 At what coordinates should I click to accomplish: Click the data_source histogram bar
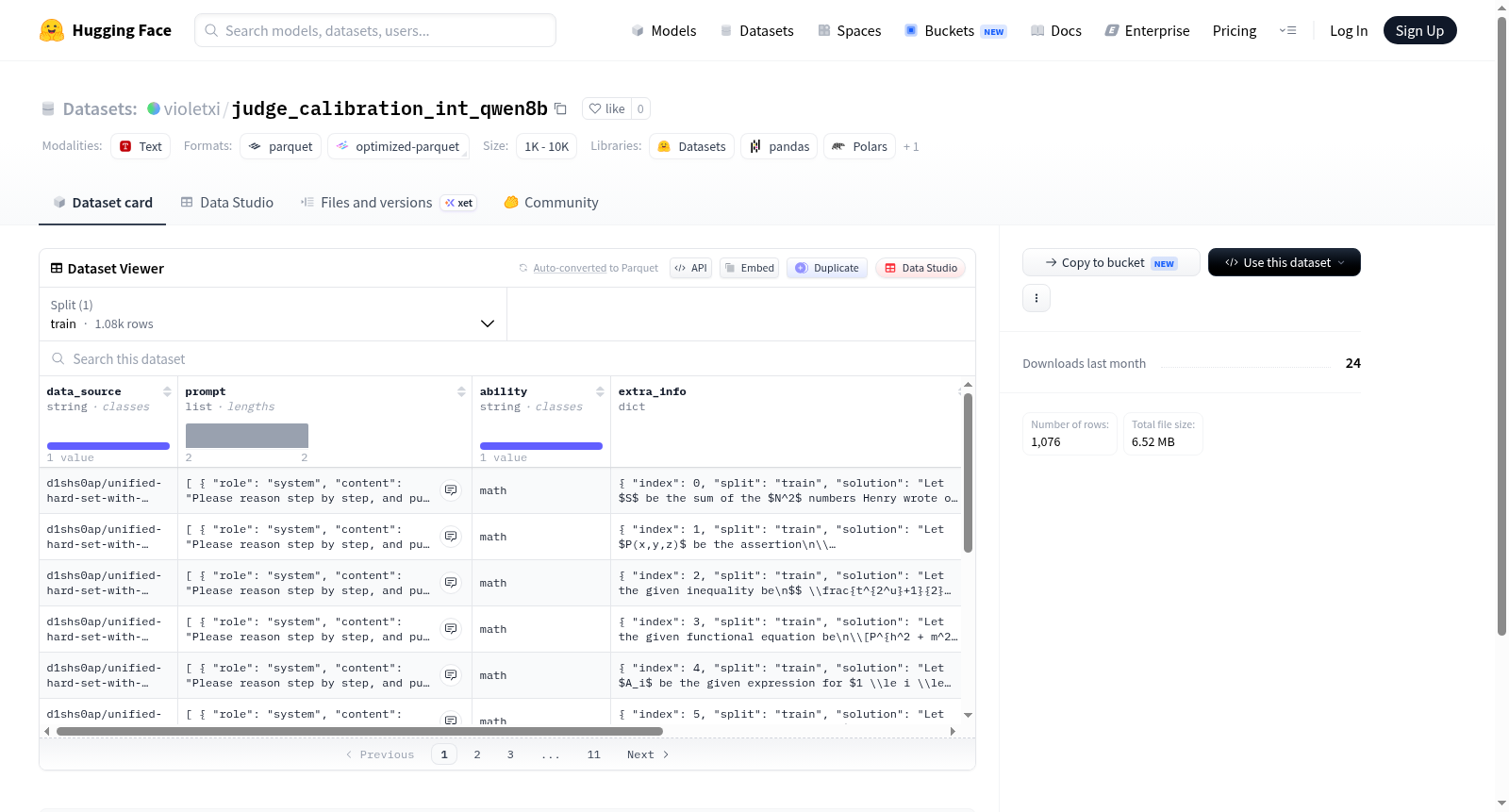pyautogui.click(x=108, y=446)
